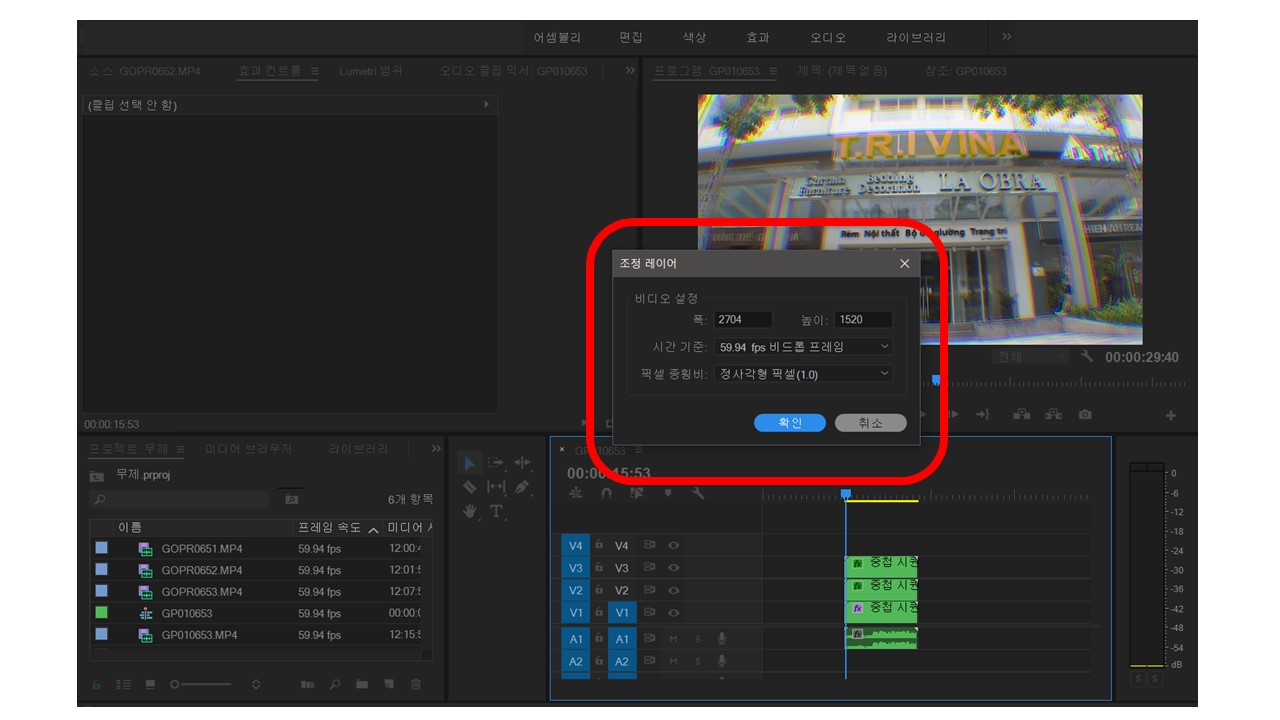The image size is (1280, 720).
Task: Open Project panel hamburger menu
Action: pyautogui.click(x=180, y=450)
